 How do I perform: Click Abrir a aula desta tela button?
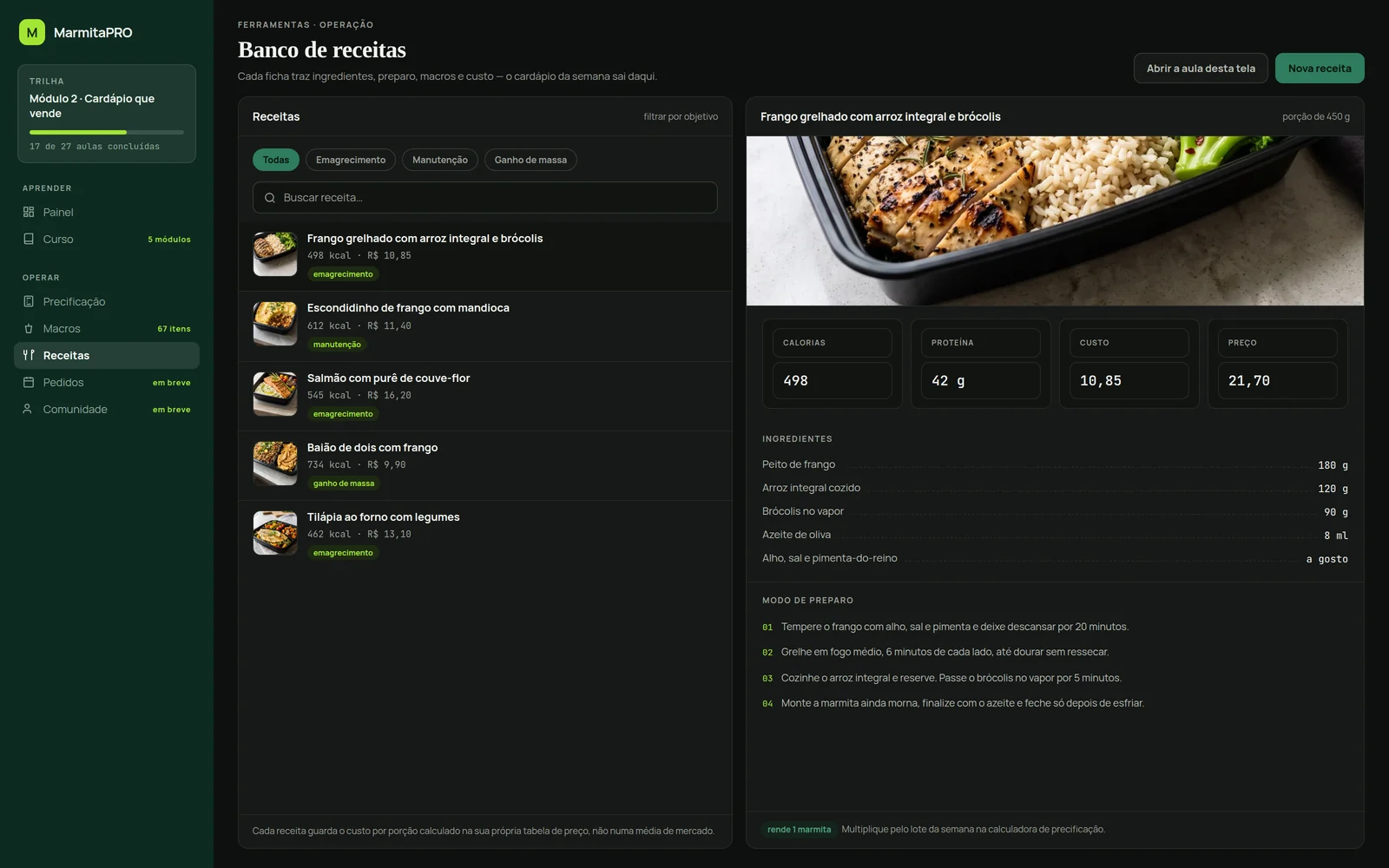click(1201, 69)
